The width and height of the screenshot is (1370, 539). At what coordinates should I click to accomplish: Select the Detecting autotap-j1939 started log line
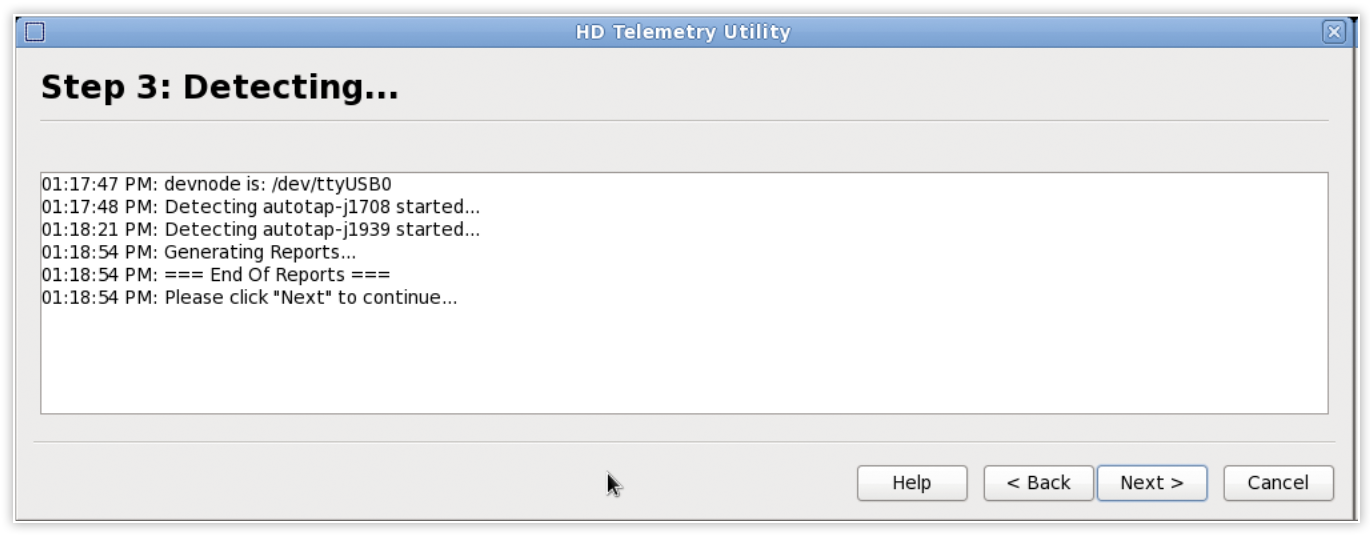(260, 230)
